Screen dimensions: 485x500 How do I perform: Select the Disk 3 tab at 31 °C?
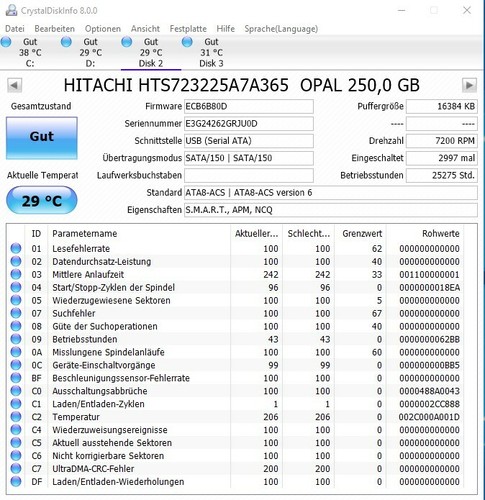coord(211,52)
